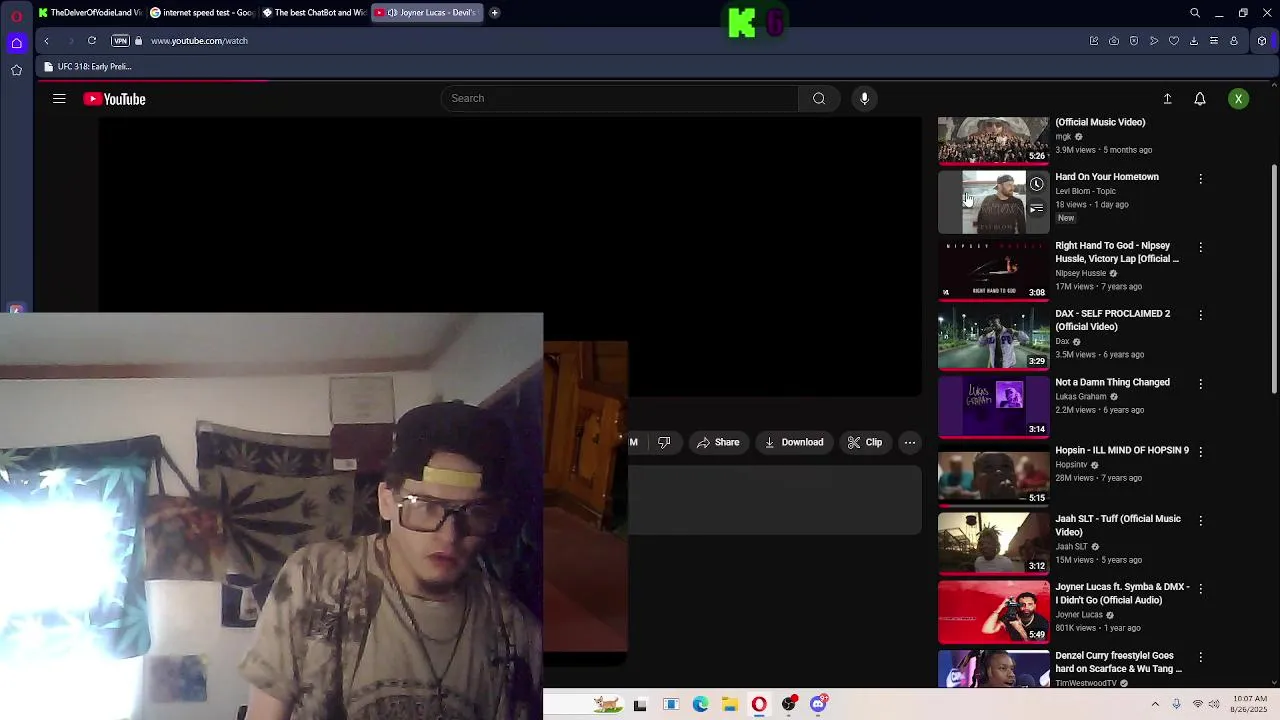Image resolution: width=1280 pixels, height=720 pixels.
Task: Open more video actions ellipsis
Action: pyautogui.click(x=910, y=442)
